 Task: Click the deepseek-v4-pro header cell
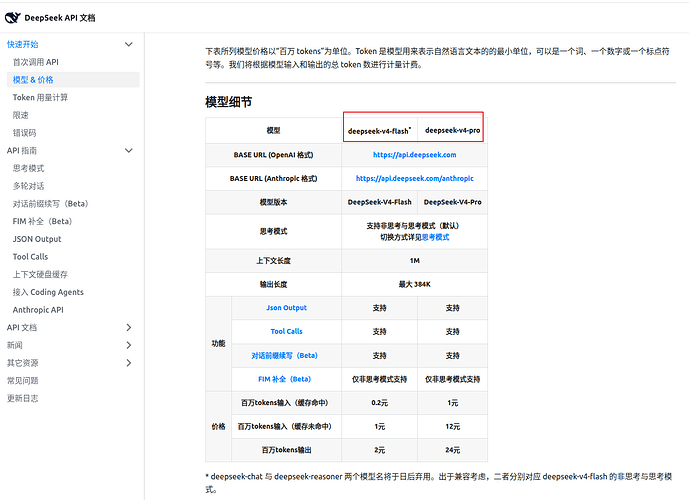point(452,130)
